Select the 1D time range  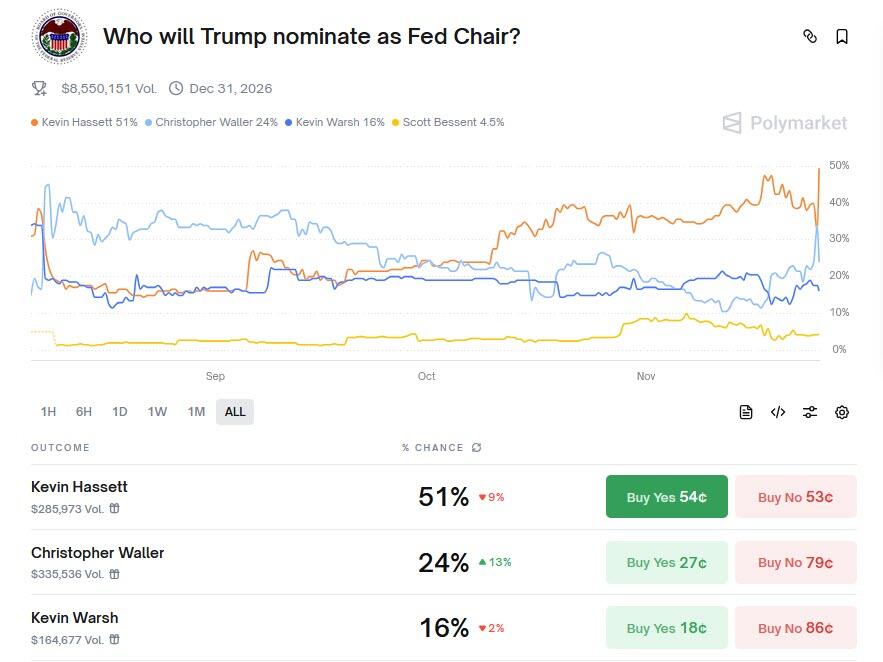(x=120, y=412)
